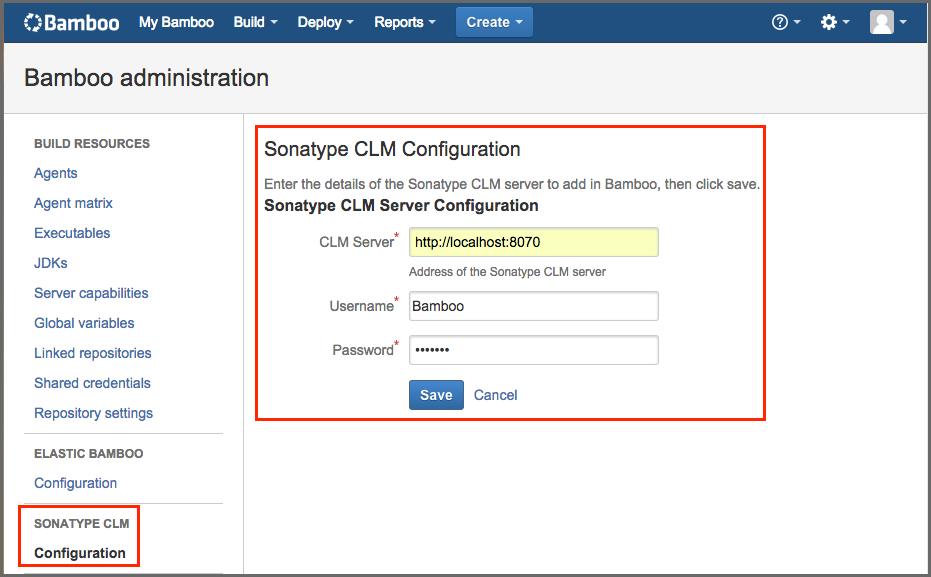Click the Bamboo logo
931x577 pixels.
pos(71,23)
